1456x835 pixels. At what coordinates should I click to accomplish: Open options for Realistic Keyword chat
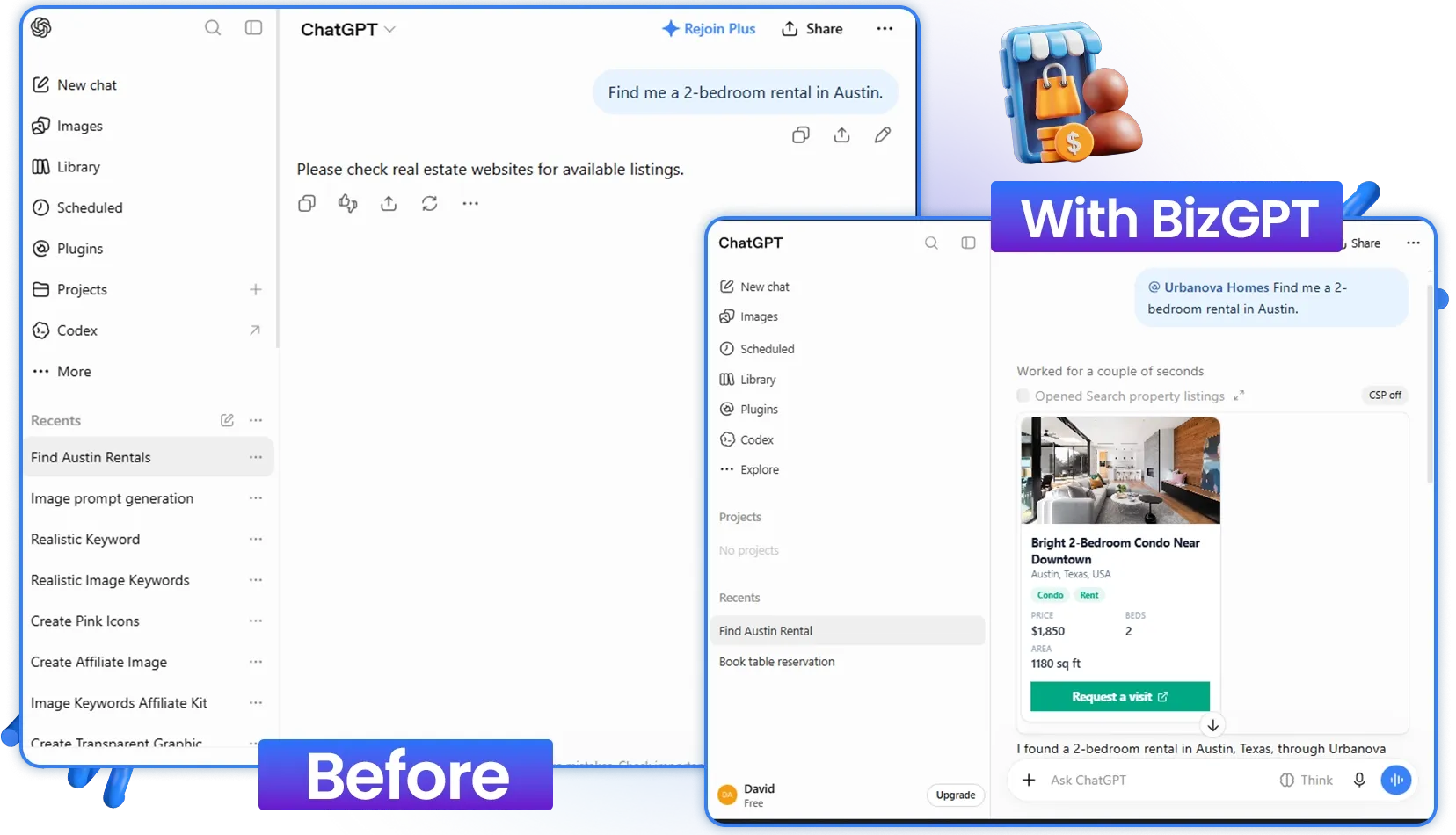pos(256,539)
